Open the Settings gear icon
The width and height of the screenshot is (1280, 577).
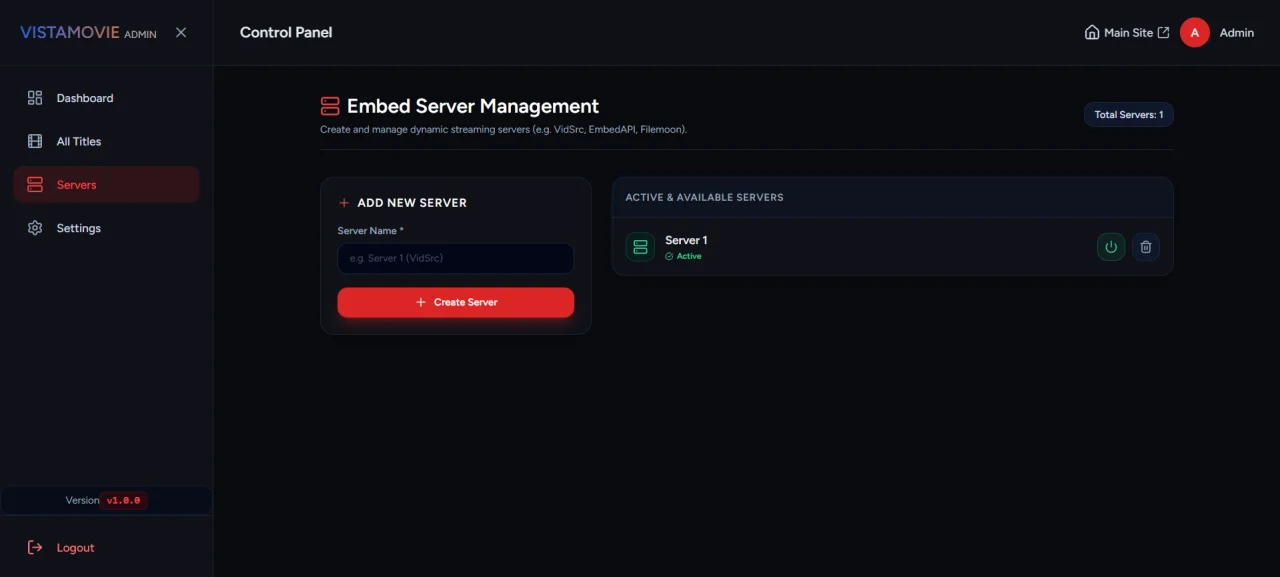pyautogui.click(x=35, y=228)
